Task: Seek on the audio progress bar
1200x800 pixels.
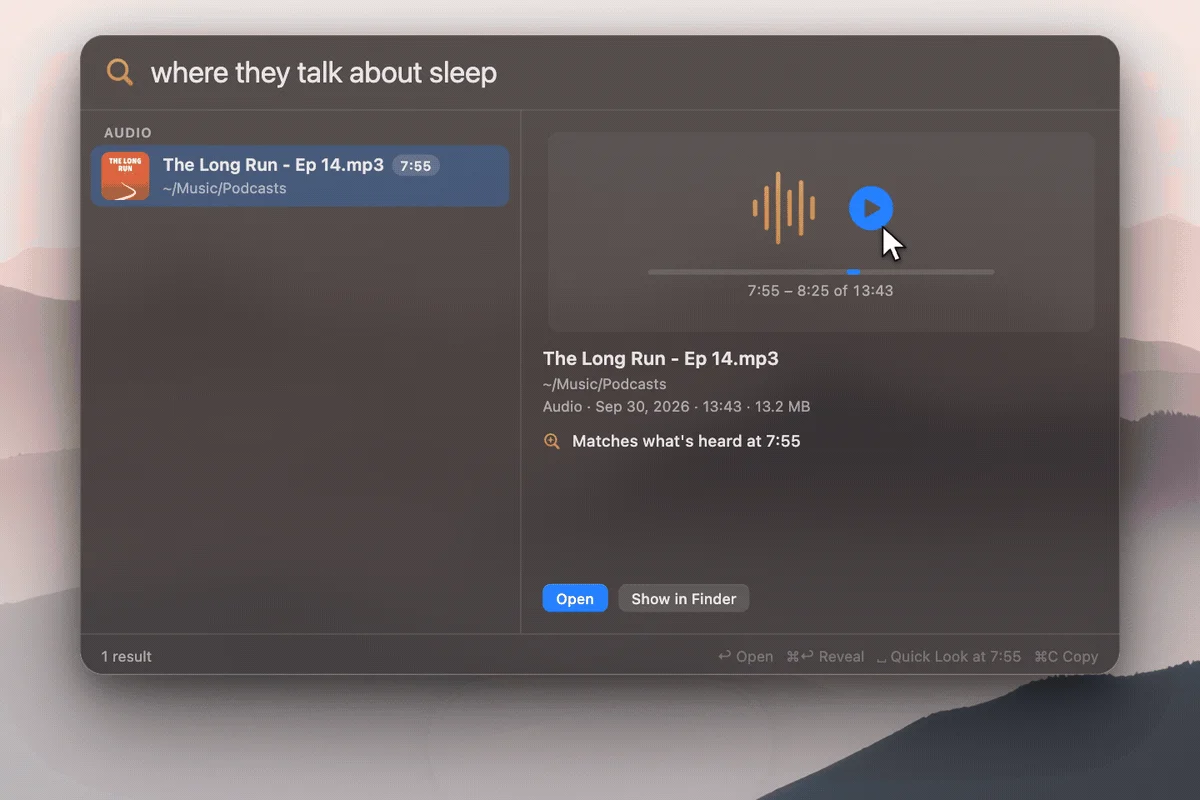Action: 821,271
